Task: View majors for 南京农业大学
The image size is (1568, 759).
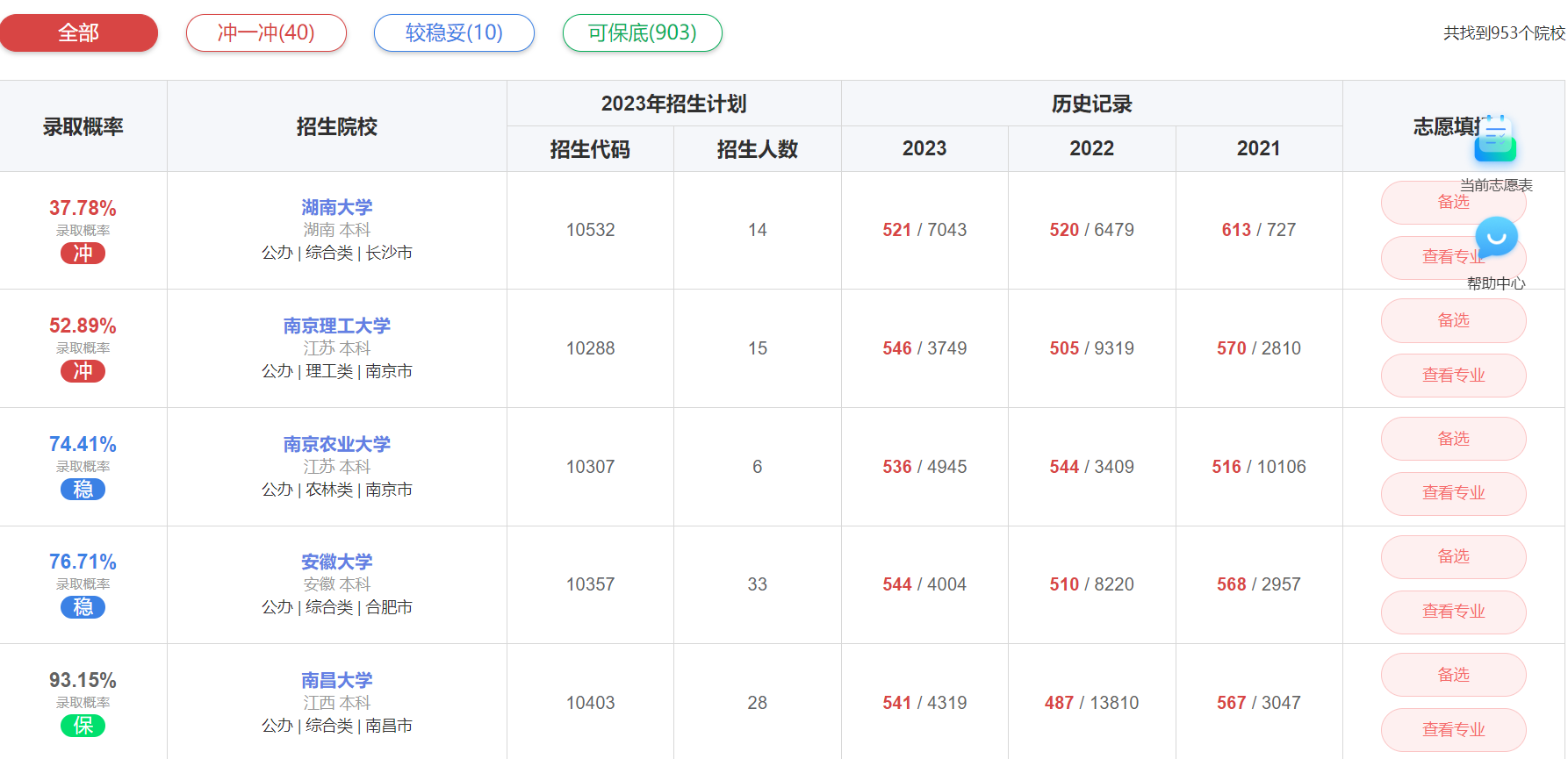Action: 1453,493
